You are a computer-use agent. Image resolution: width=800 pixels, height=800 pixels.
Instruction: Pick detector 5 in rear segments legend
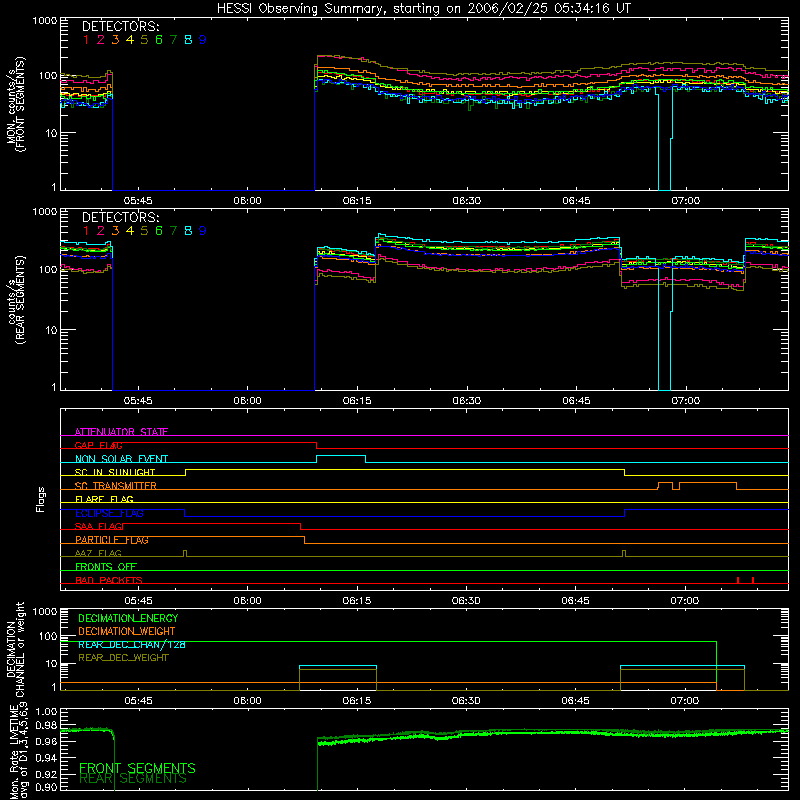coord(144,231)
